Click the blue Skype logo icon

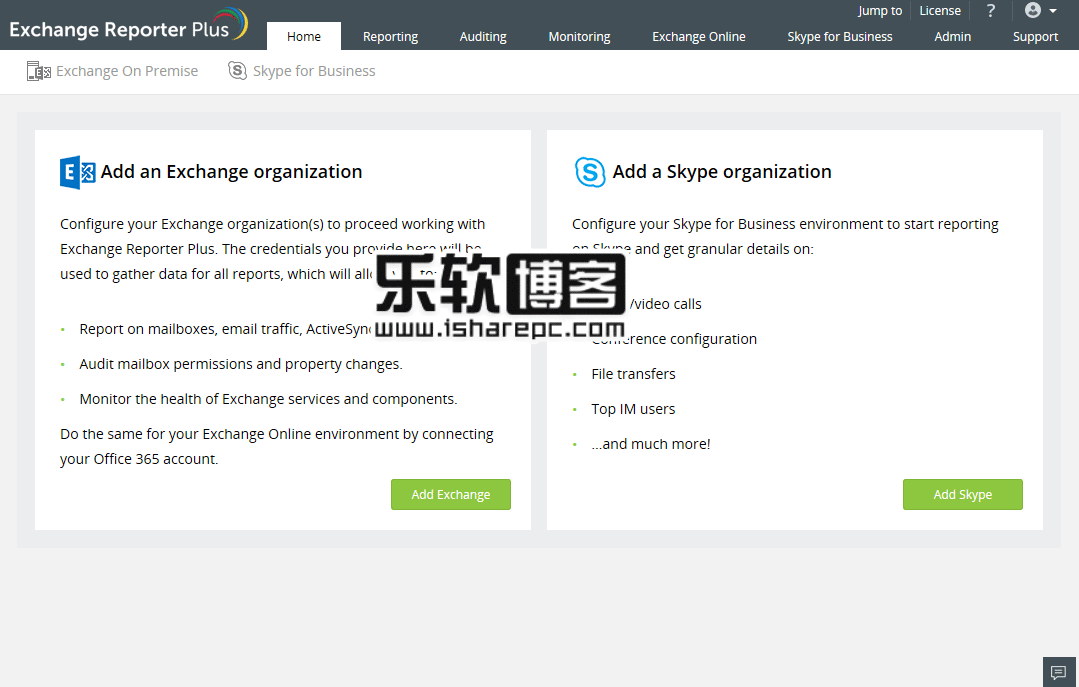tap(590, 172)
